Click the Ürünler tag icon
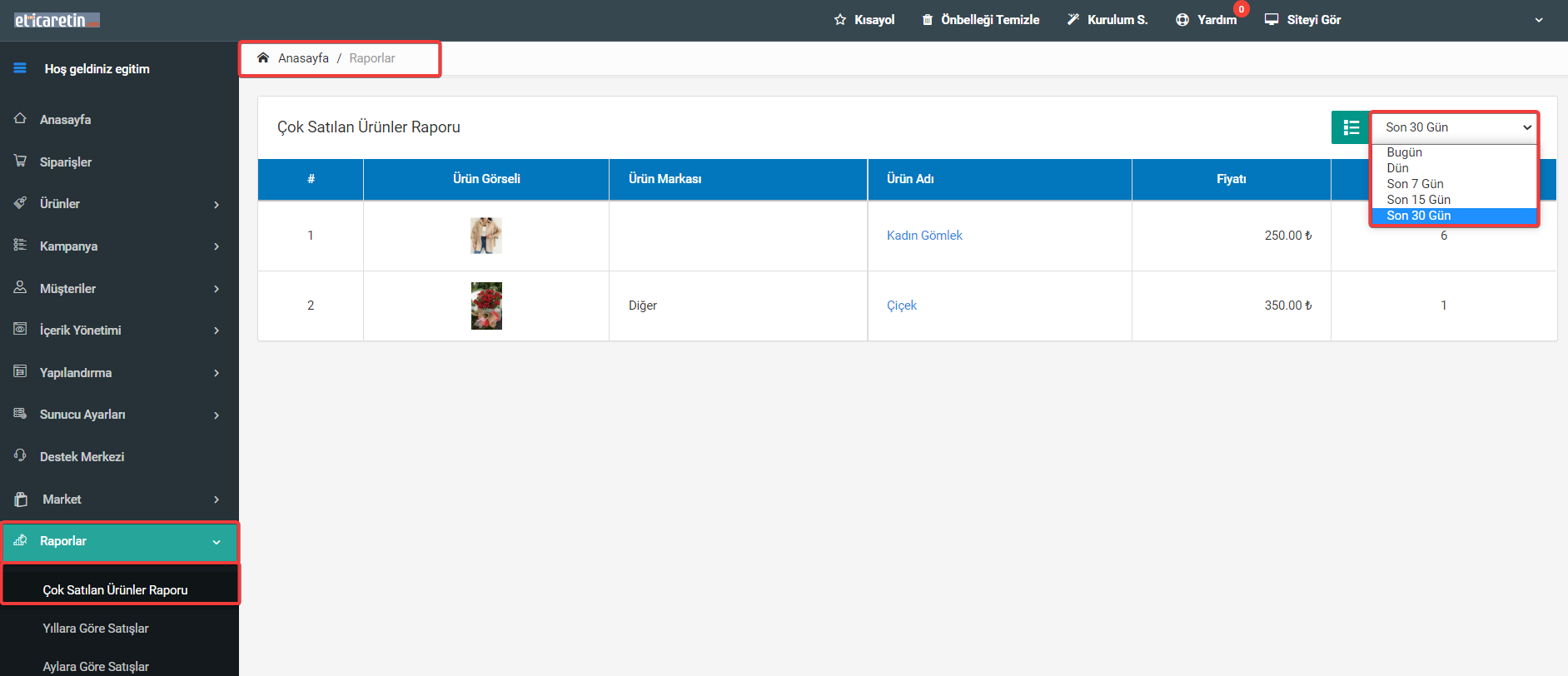1568x676 pixels. pos(20,202)
